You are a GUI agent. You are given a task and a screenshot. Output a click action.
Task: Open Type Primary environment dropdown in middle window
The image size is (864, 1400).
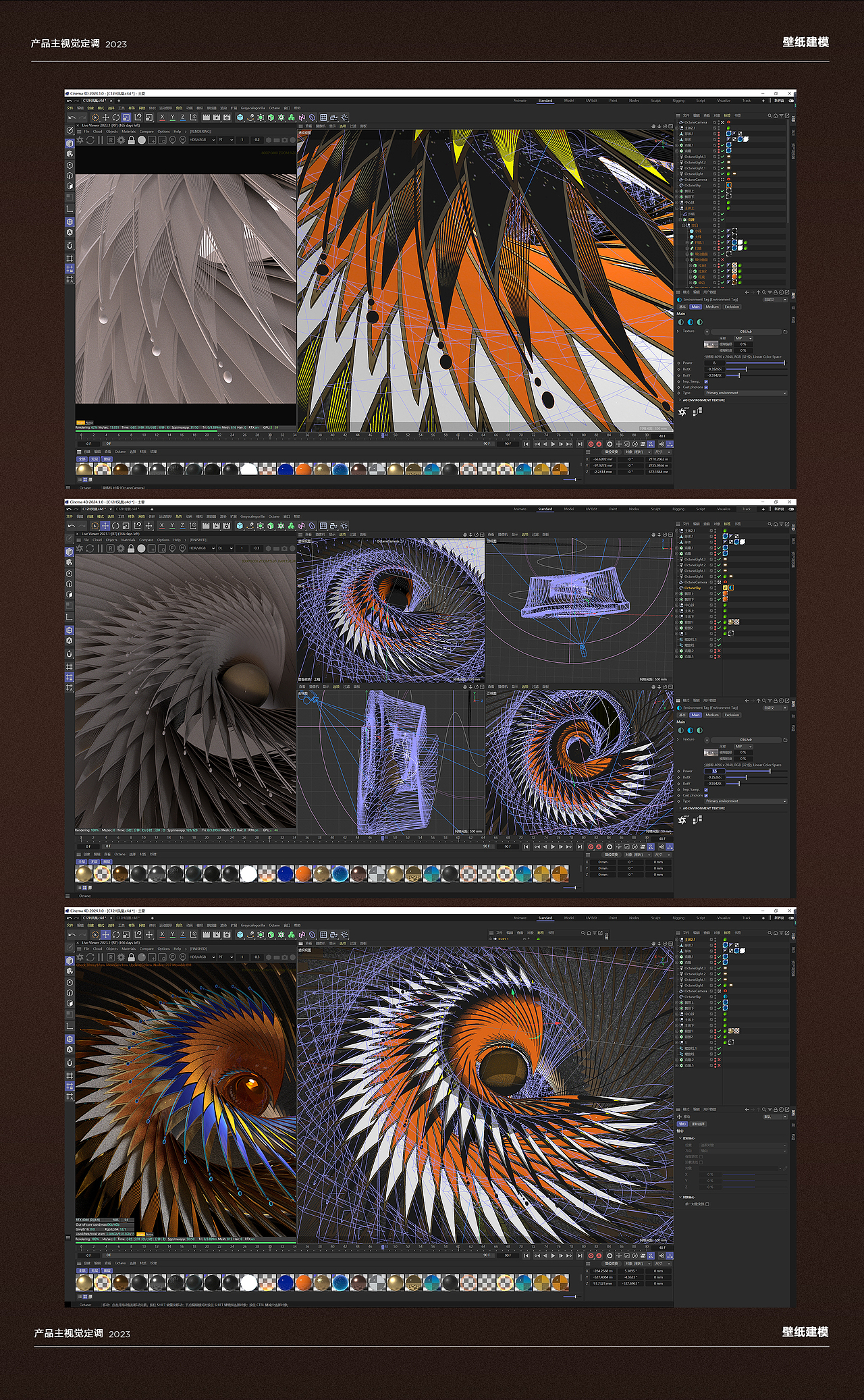click(x=746, y=801)
